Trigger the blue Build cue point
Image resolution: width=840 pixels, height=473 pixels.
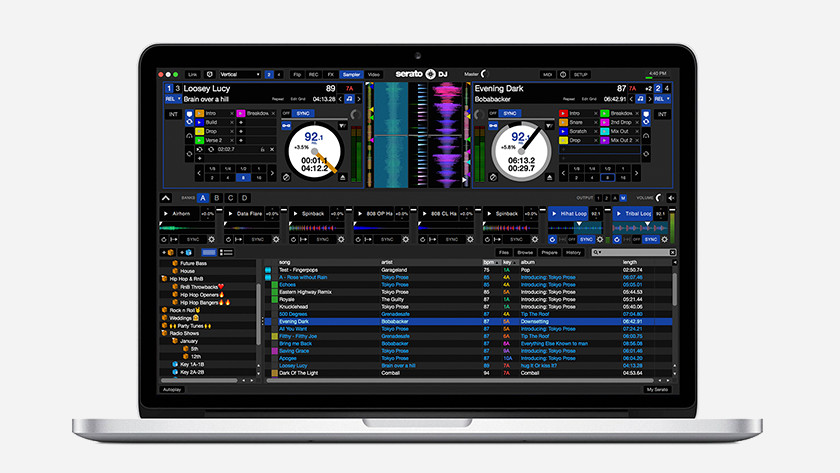(x=200, y=122)
